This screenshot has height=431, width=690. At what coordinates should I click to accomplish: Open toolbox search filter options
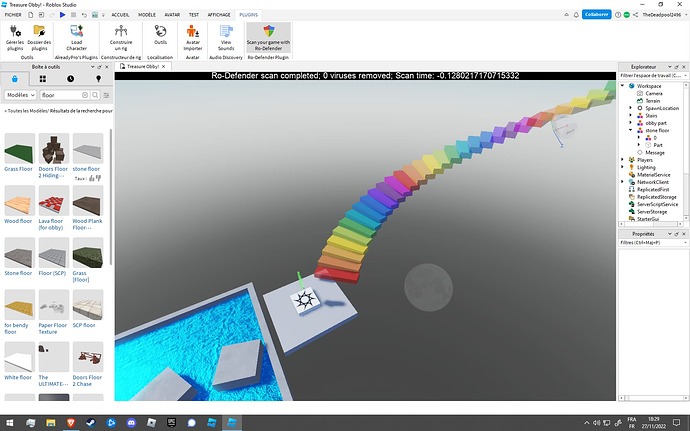click(106, 95)
